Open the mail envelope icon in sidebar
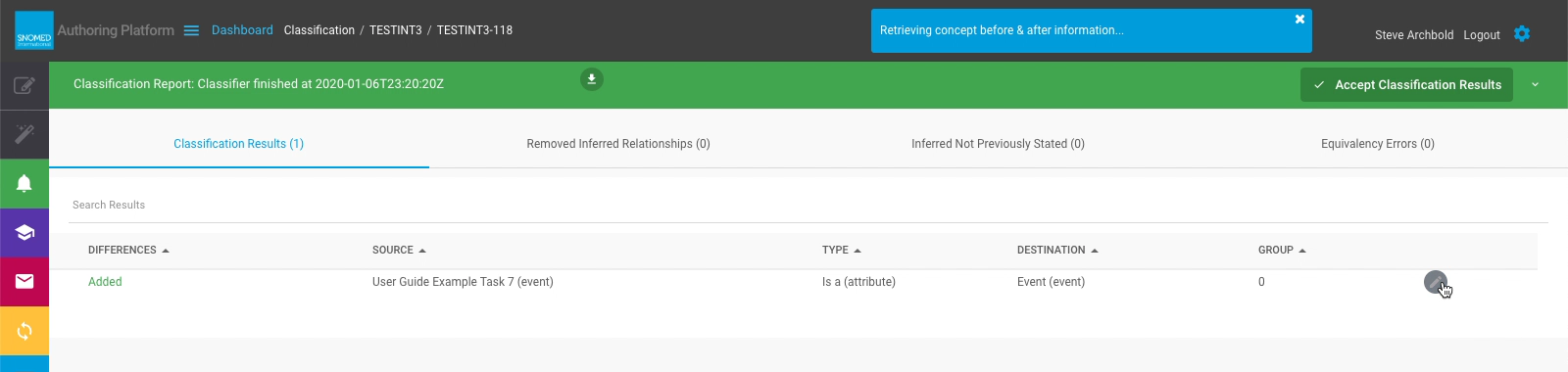Screen dimensions: 1568x372 (x=24, y=282)
